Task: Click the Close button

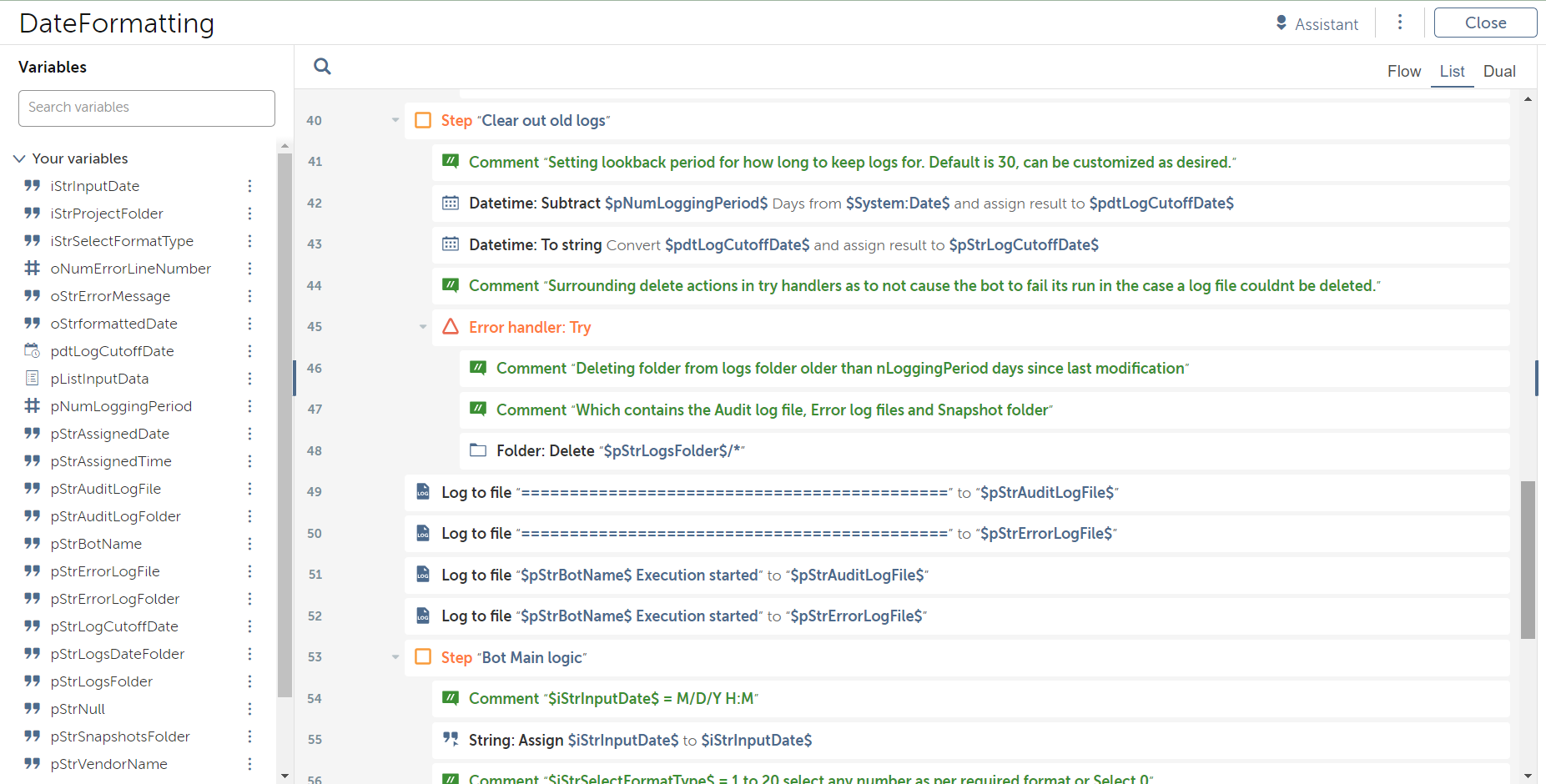Action: click(x=1485, y=23)
